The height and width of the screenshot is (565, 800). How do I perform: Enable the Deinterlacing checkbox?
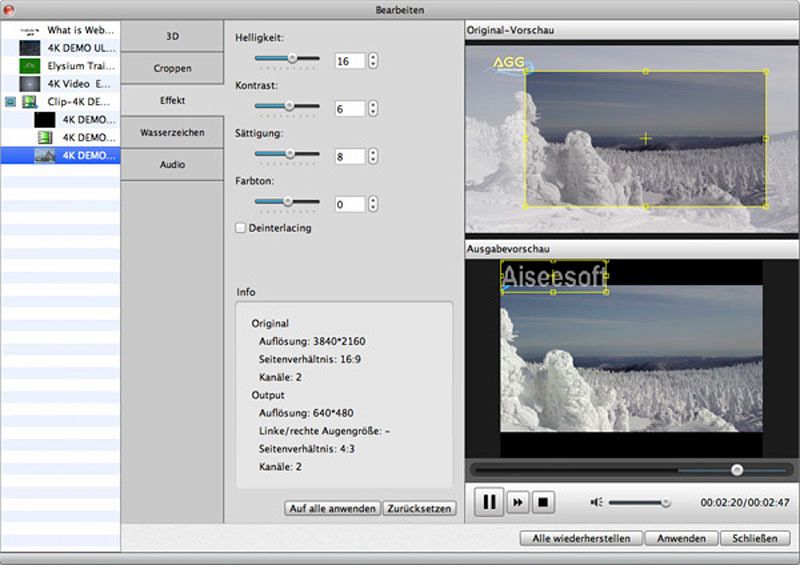coord(240,228)
